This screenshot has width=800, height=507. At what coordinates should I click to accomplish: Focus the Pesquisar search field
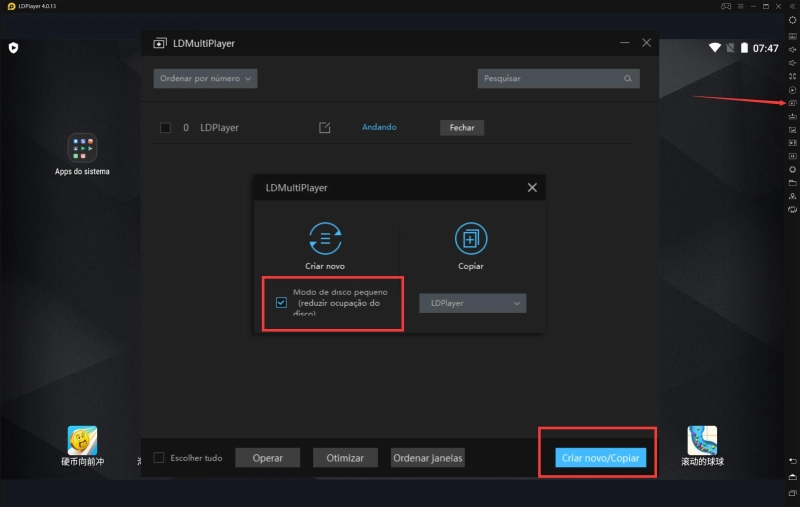coord(550,78)
